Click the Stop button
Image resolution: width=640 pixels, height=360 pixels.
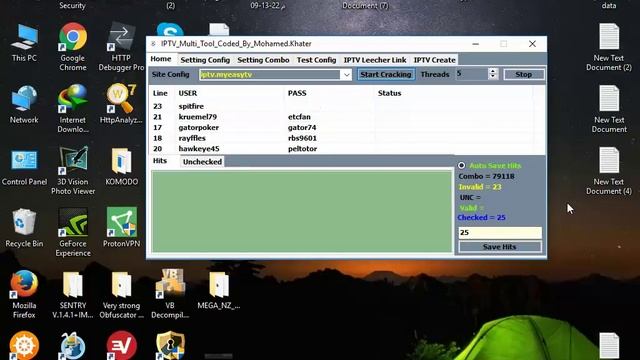pos(523,74)
